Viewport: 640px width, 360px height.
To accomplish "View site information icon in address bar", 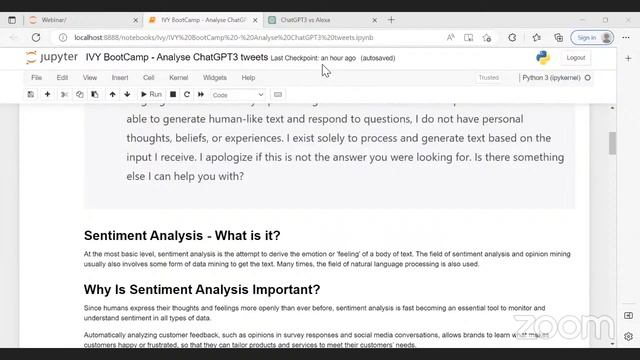I will point(63,38).
